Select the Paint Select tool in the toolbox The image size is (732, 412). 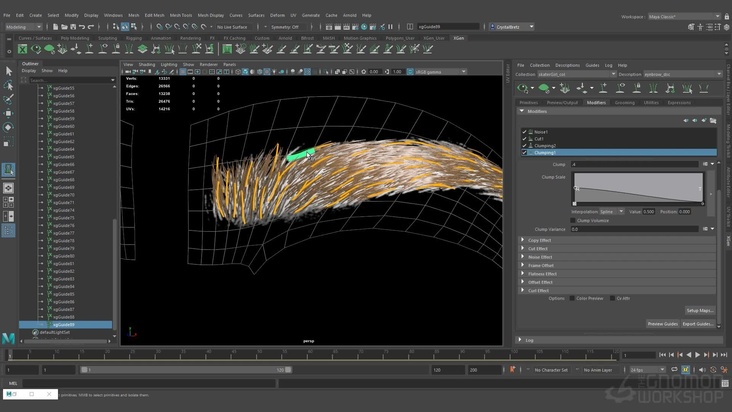pos(9,99)
